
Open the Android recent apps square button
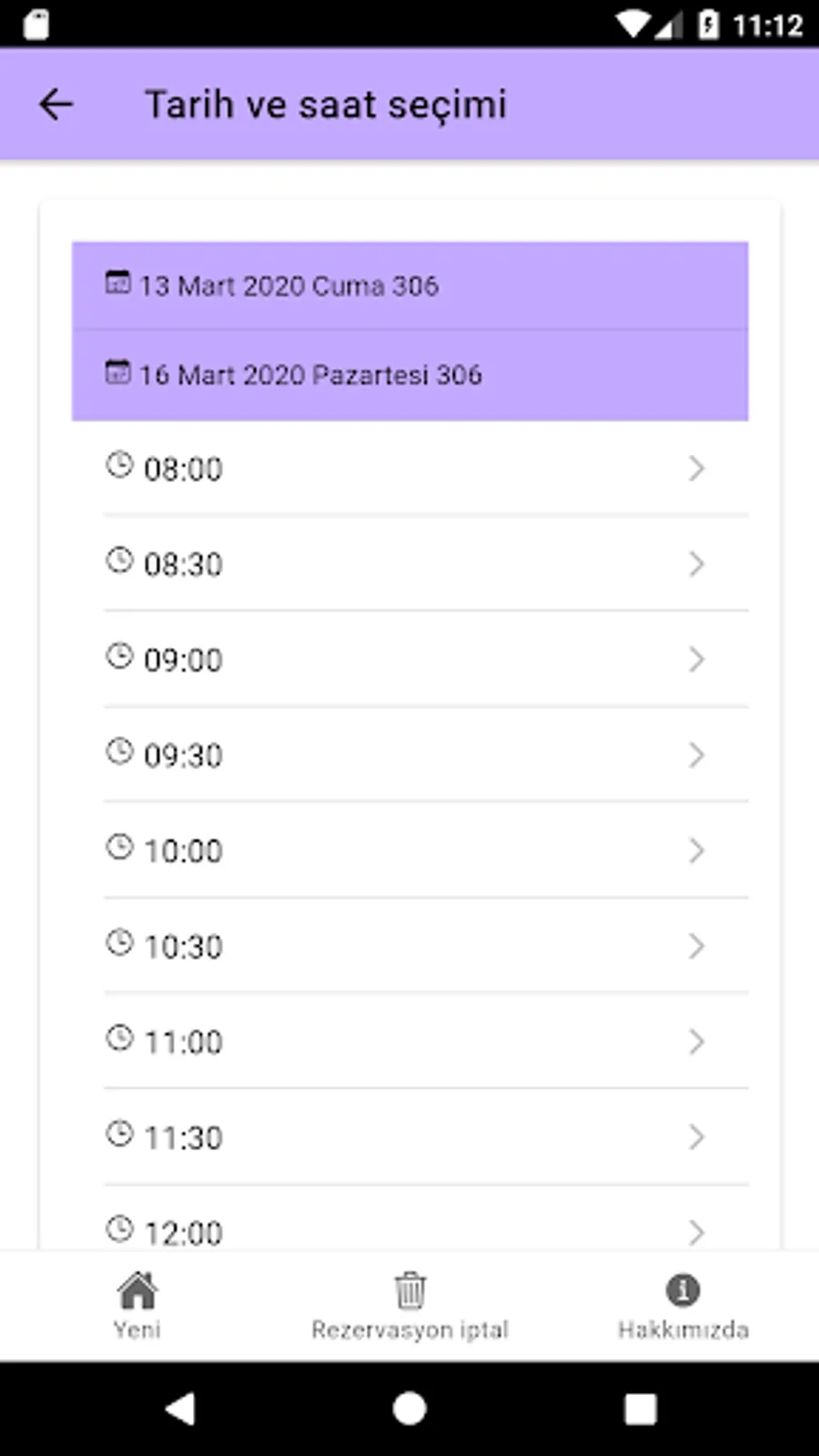[641, 1409]
